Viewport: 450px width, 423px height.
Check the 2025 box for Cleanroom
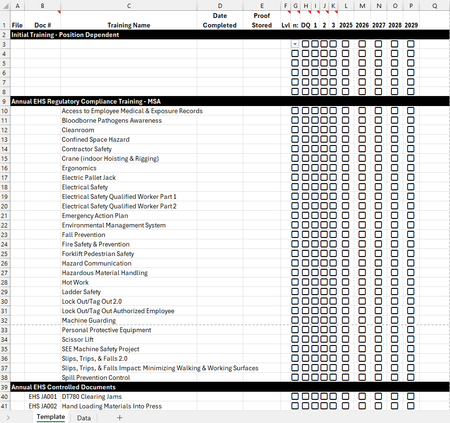[x=346, y=130]
